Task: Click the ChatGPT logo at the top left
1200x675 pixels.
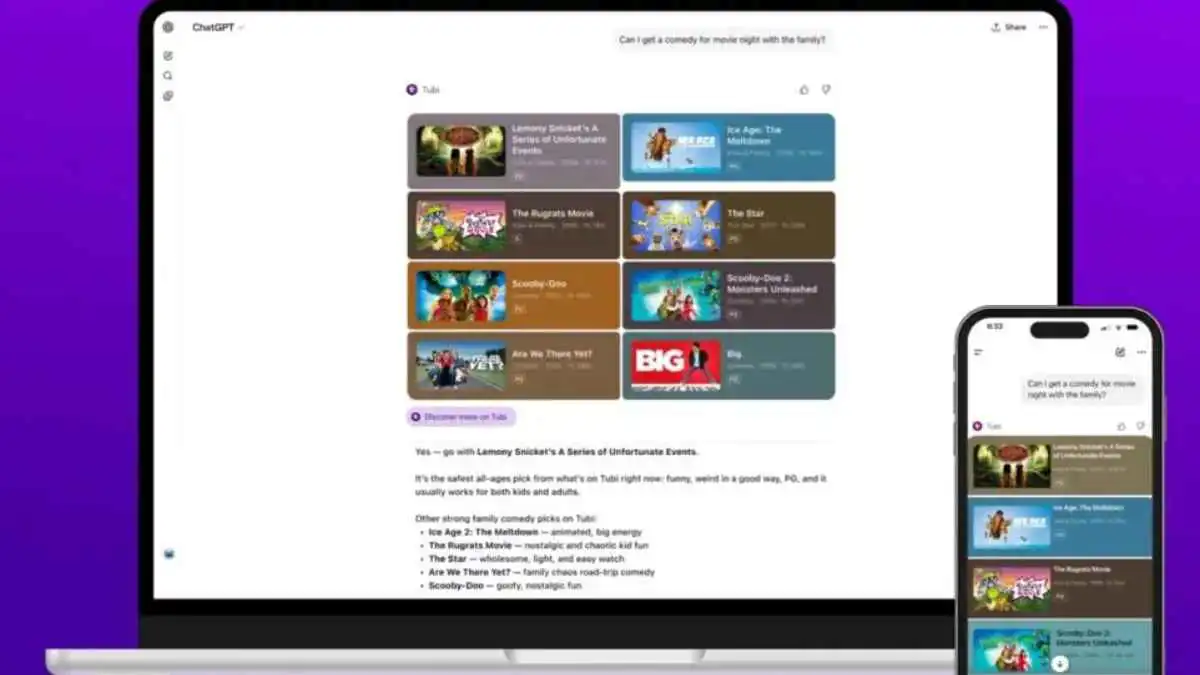Action: point(168,27)
